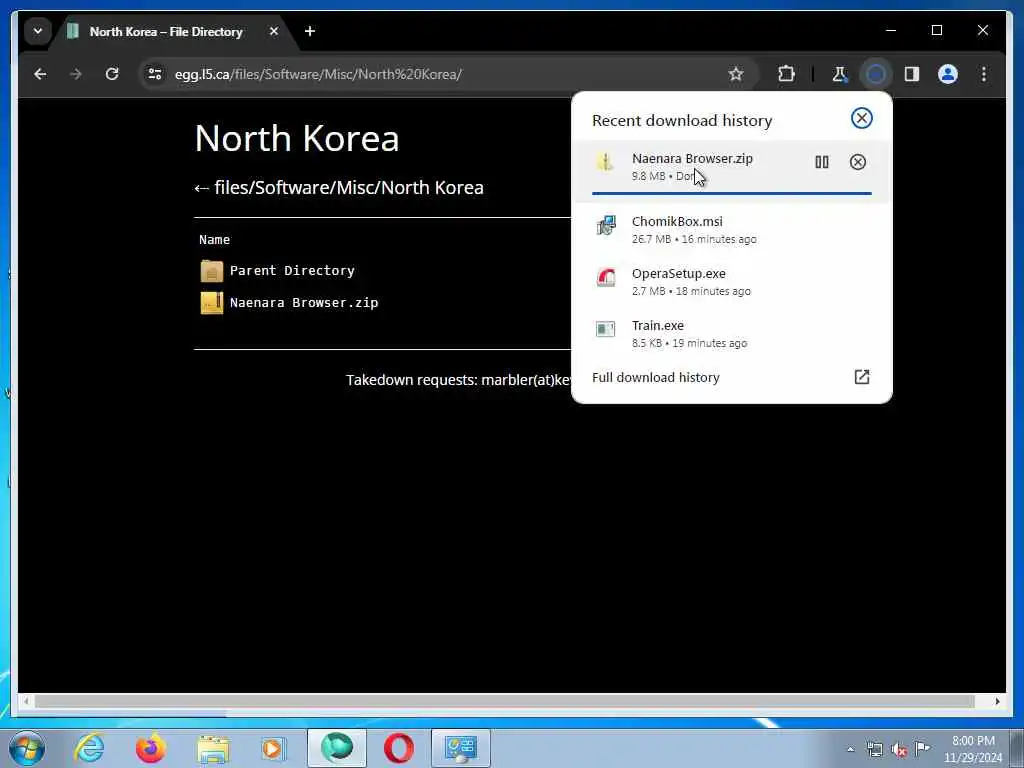Viewport: 1024px width, 768px height.
Task: Click the Downloads progress icon in the toolbar
Action: [x=876, y=74]
